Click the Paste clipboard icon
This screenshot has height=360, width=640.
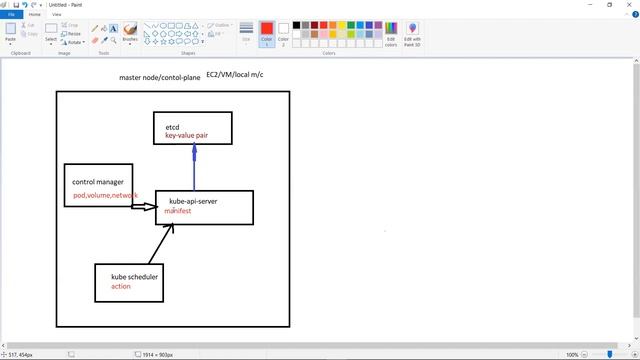pos(11,29)
